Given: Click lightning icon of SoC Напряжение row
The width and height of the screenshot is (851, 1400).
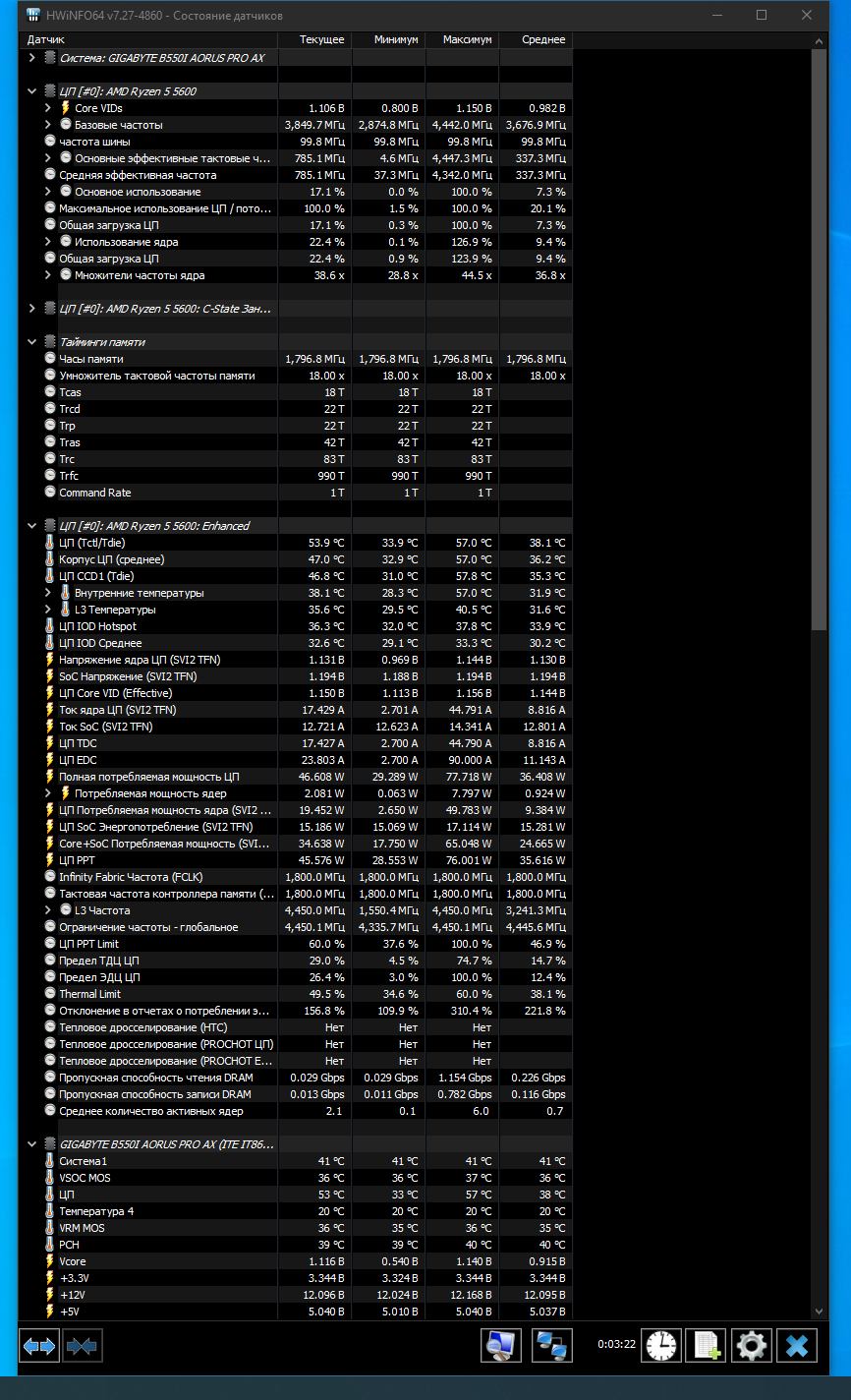Looking at the screenshot, I should [x=50, y=676].
